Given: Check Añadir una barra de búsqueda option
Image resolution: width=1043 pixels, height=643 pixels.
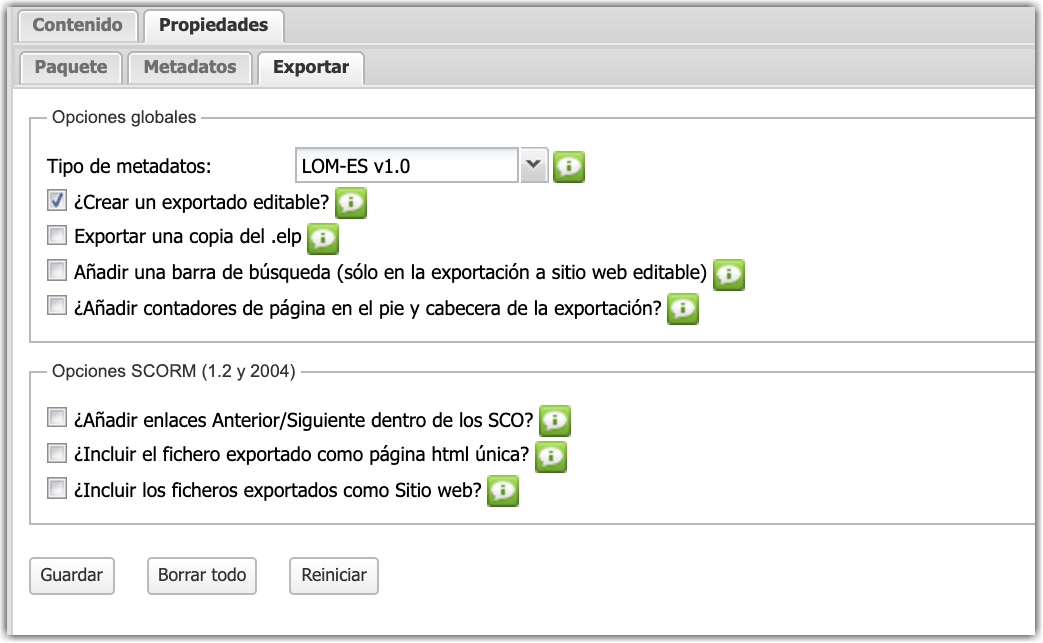Looking at the screenshot, I should pos(57,272).
